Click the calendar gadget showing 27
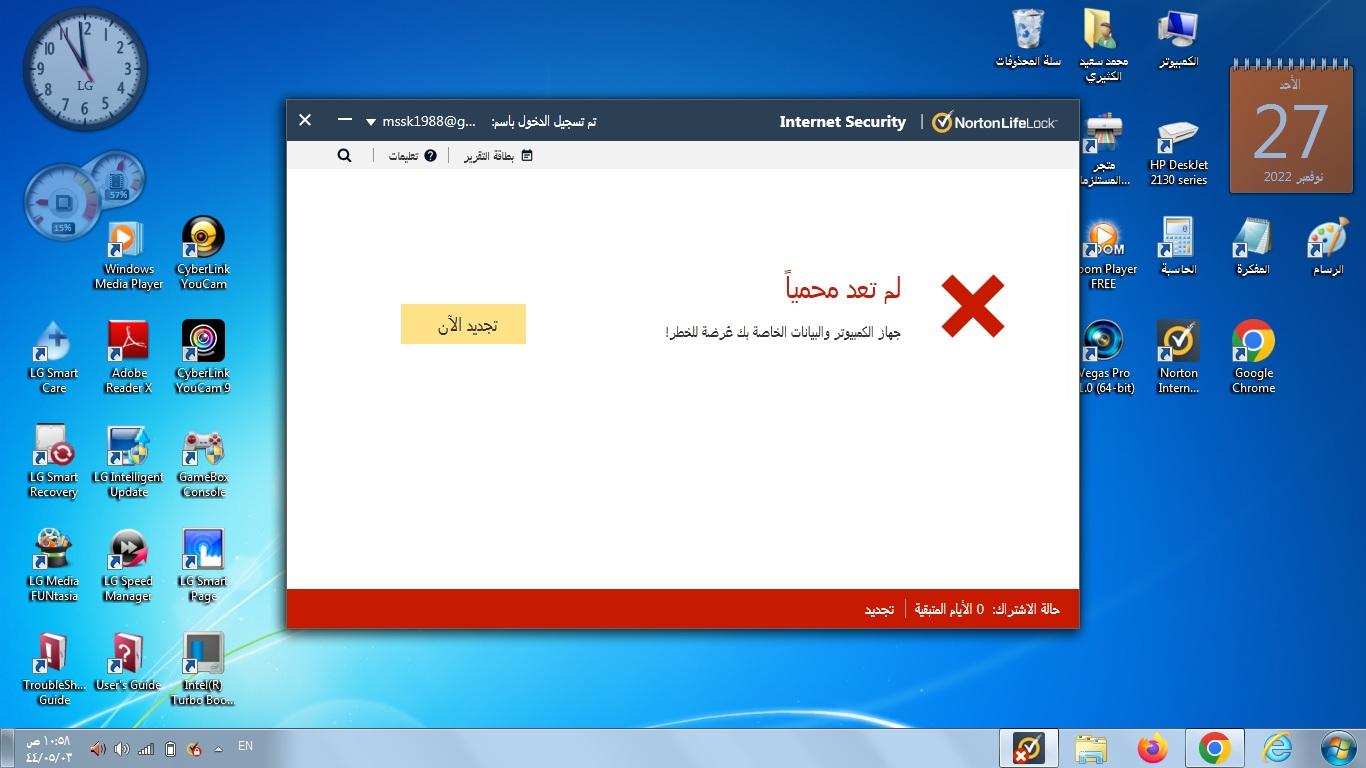This screenshot has height=768, width=1366. (x=1290, y=127)
